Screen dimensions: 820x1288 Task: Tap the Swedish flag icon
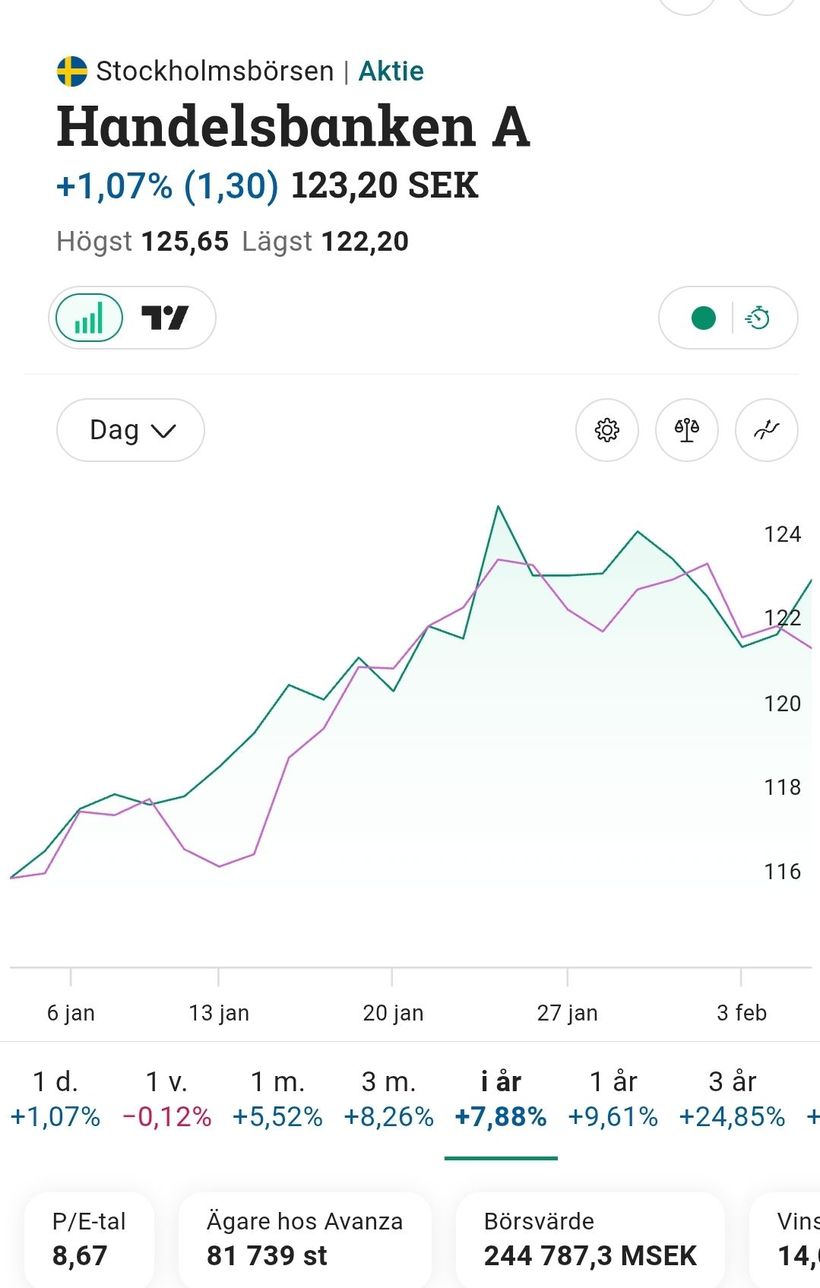[x=72, y=71]
